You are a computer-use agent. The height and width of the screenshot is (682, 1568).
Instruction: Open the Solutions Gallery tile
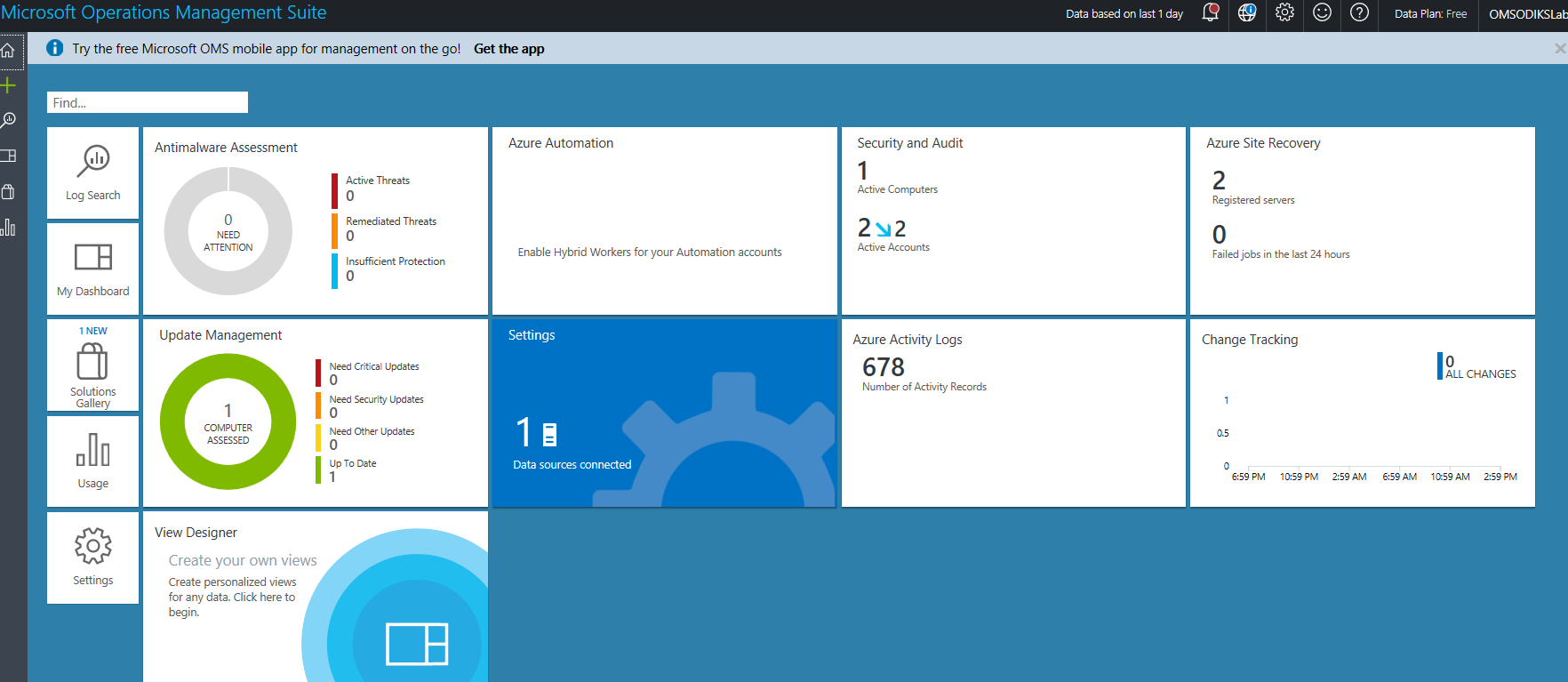click(92, 365)
